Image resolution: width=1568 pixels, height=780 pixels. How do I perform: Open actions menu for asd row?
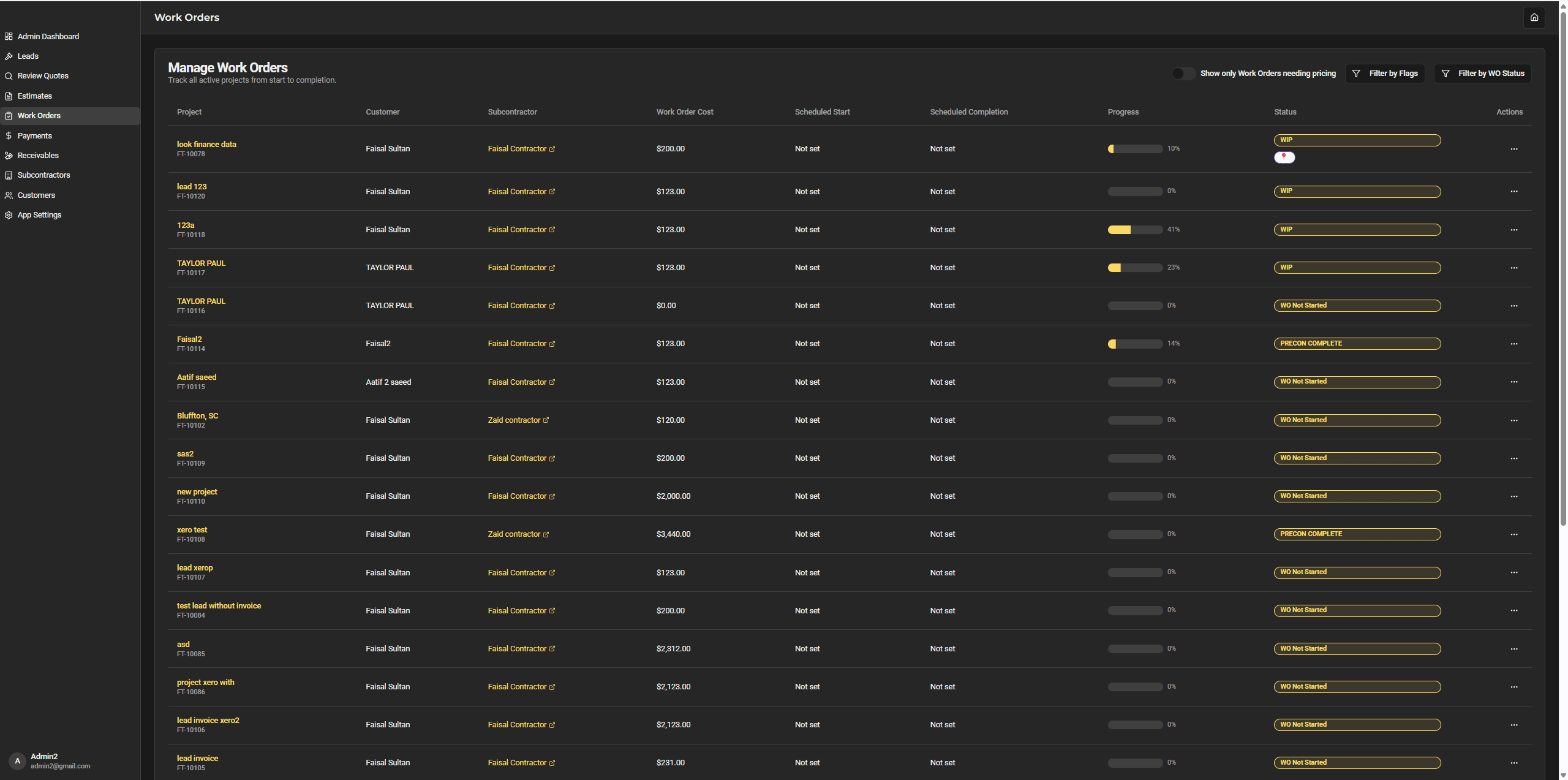1513,649
